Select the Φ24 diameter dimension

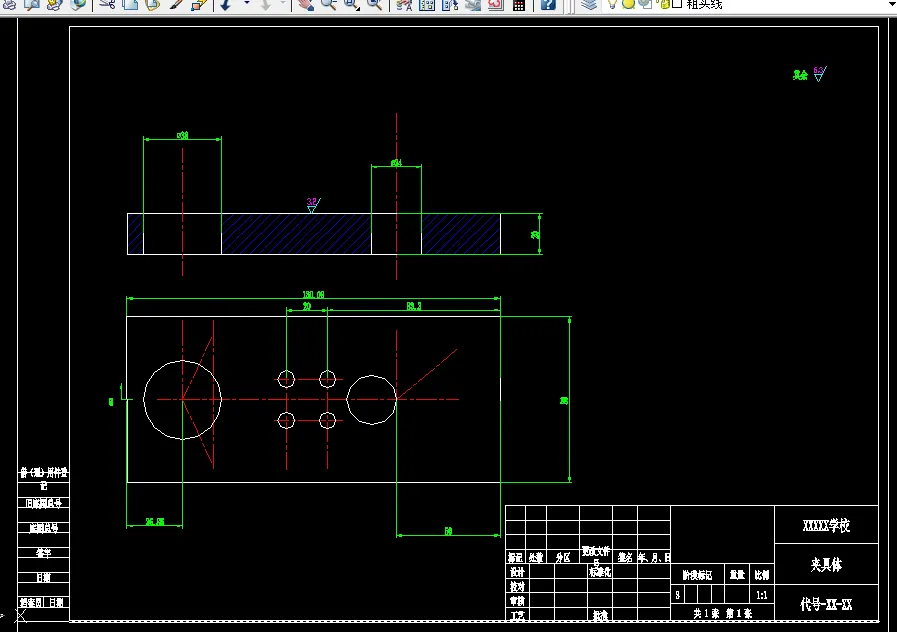coord(396,163)
